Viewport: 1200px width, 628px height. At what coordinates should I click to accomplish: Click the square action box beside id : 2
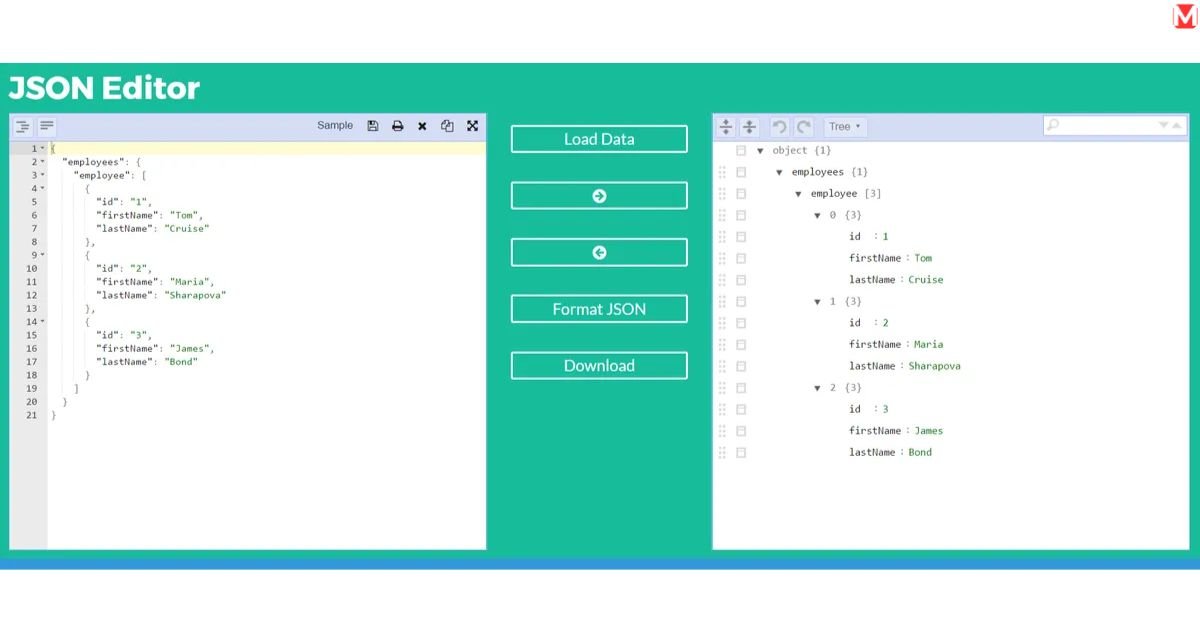pyautogui.click(x=741, y=323)
